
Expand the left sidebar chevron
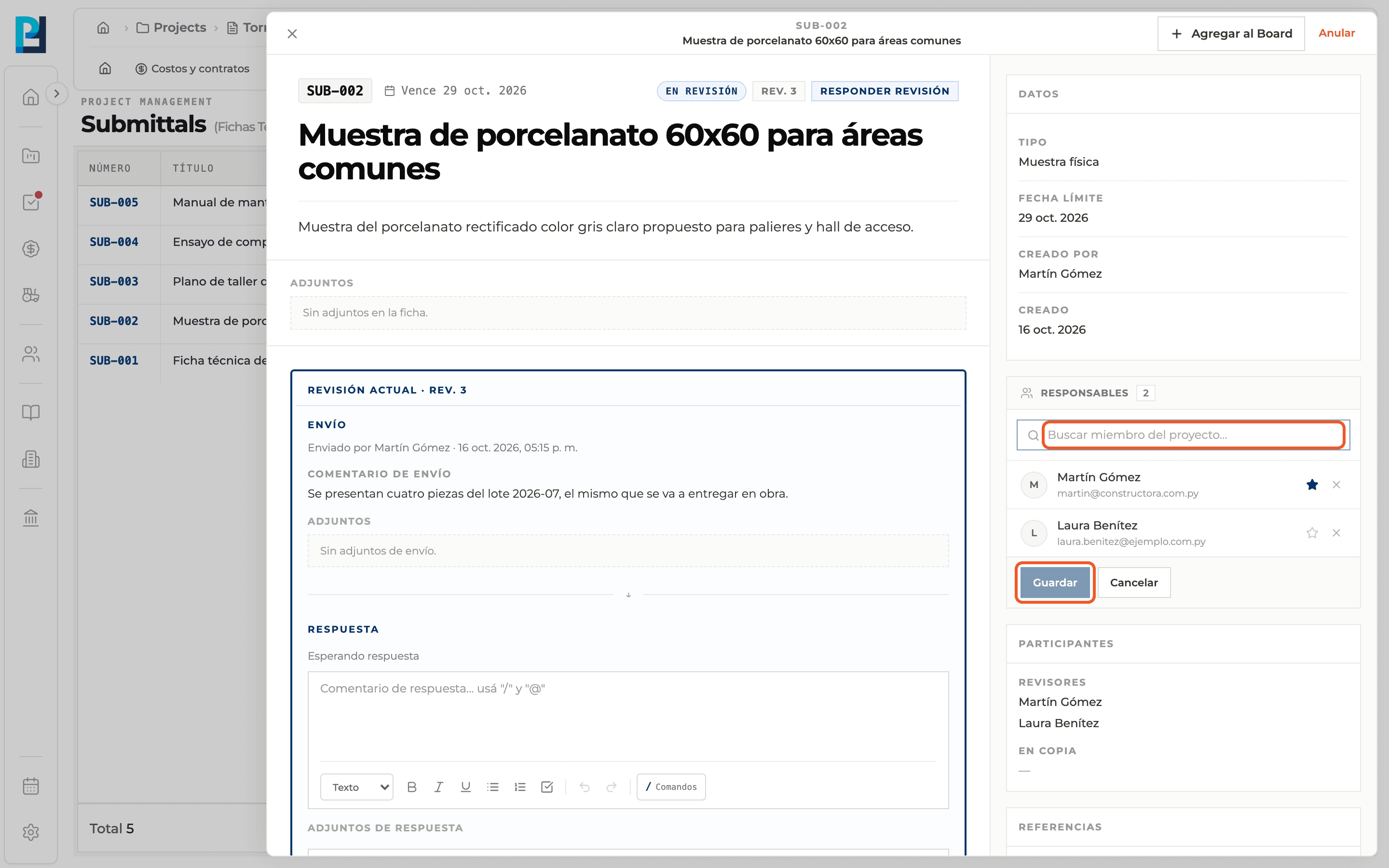click(x=56, y=94)
